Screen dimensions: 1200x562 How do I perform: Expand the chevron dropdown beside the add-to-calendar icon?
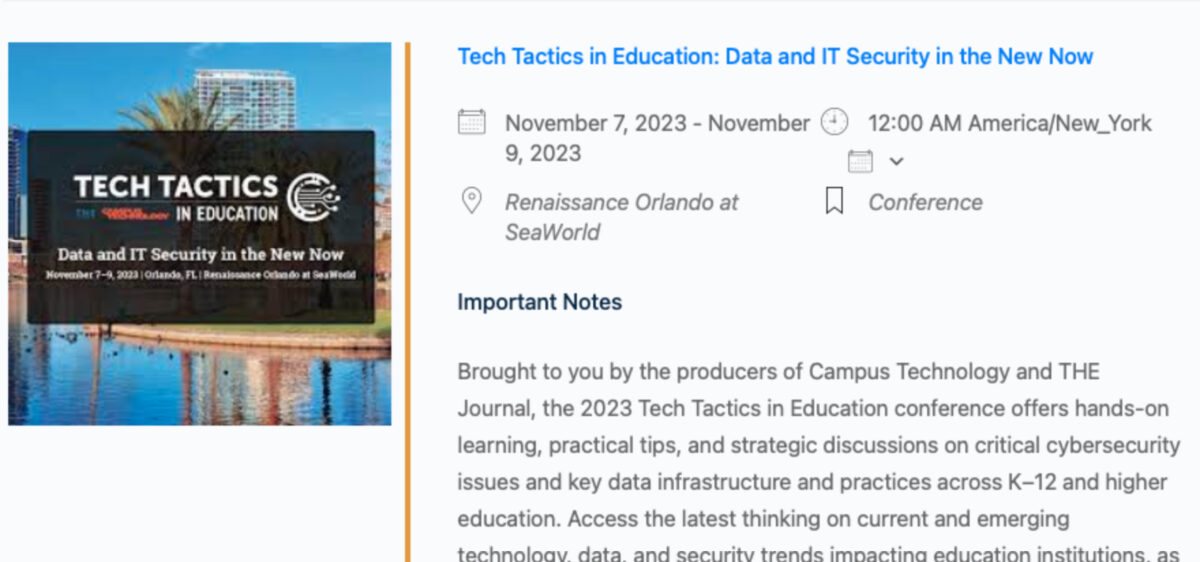[896, 161]
